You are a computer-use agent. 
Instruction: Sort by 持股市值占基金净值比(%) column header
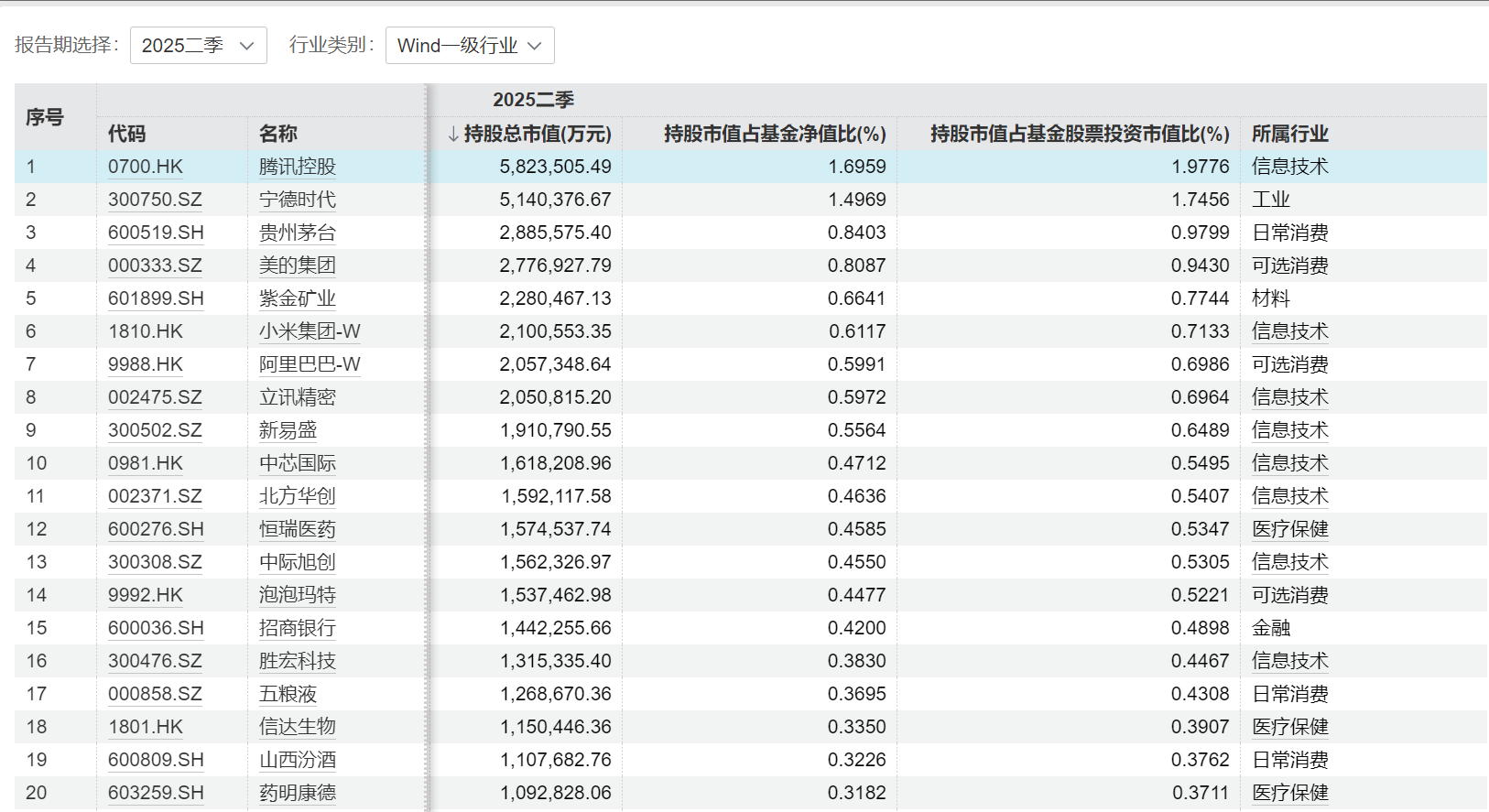(x=774, y=135)
